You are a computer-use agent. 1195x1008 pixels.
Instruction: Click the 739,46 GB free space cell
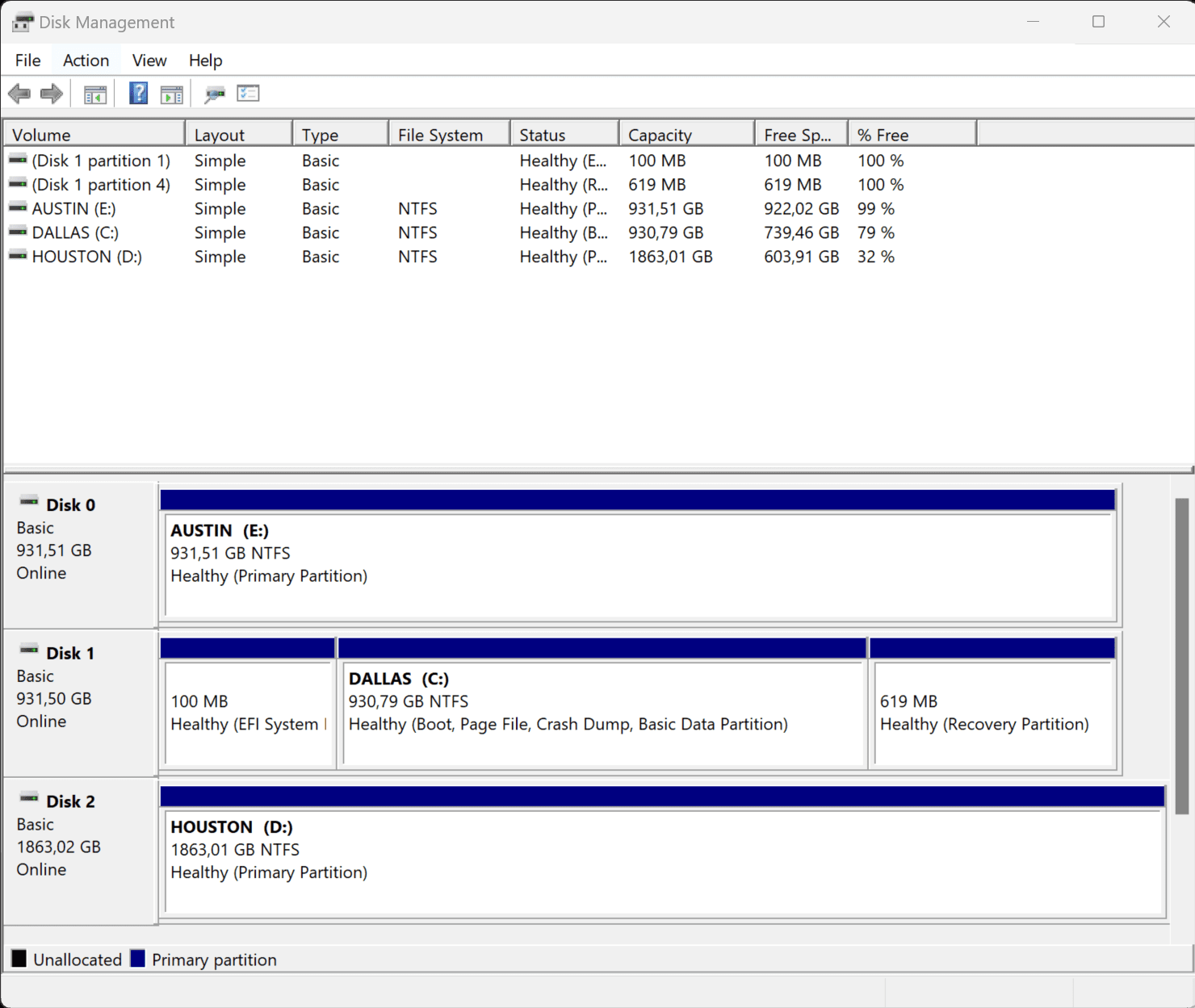(x=802, y=233)
